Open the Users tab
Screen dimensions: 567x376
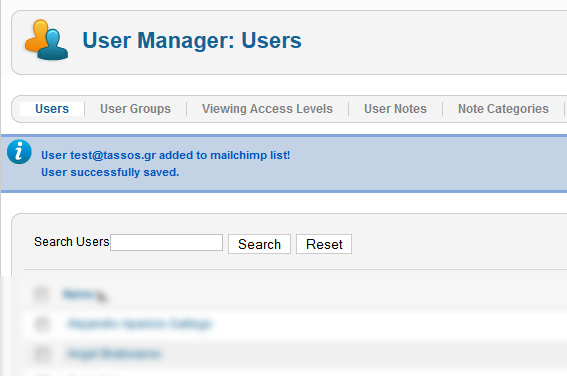[52, 109]
